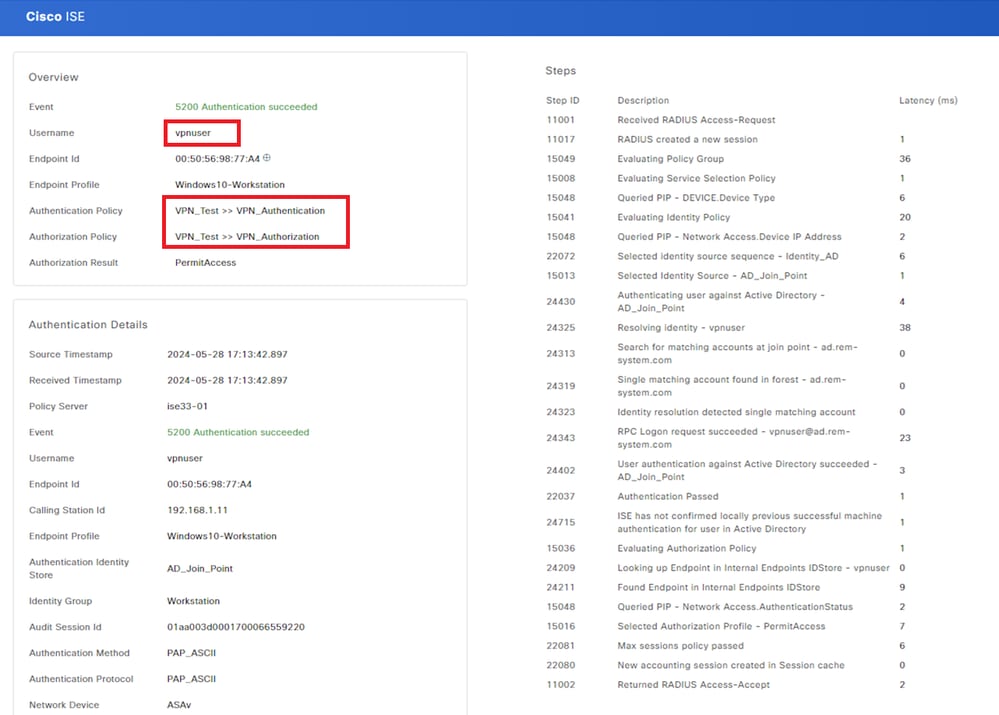The width and height of the screenshot is (999, 715).
Task: Select 'VPN_Test >> VPN_Authorization' policy value
Action: (x=247, y=236)
